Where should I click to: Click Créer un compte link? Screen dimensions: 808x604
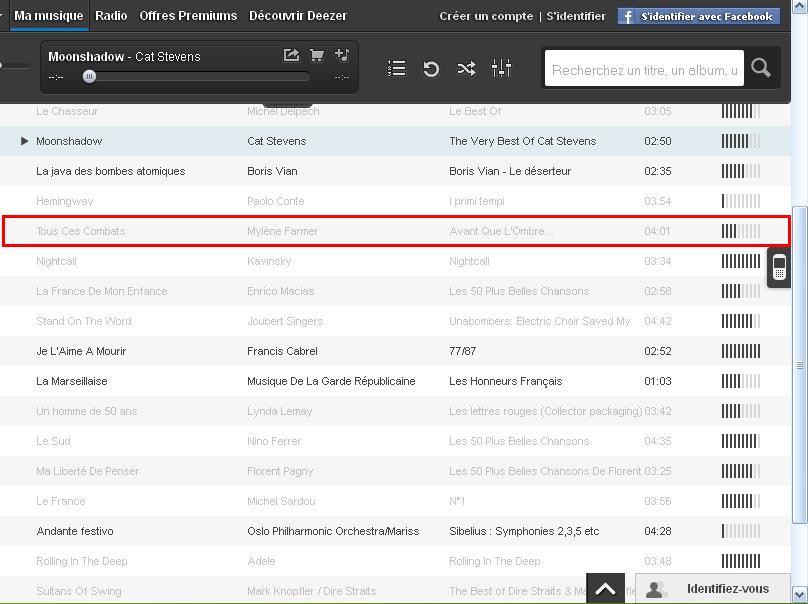(486, 16)
